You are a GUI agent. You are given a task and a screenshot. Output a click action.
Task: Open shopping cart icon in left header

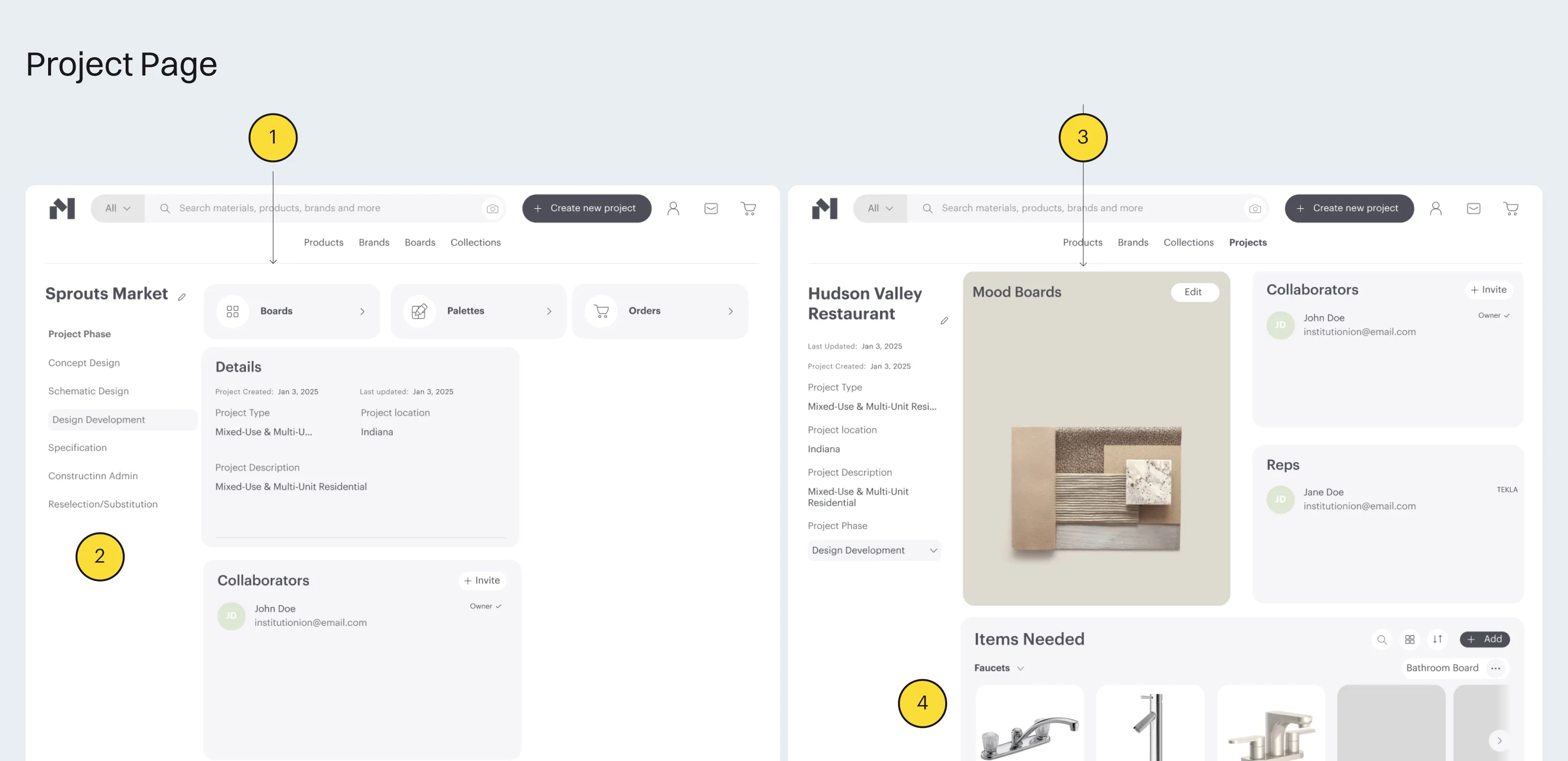(x=748, y=209)
